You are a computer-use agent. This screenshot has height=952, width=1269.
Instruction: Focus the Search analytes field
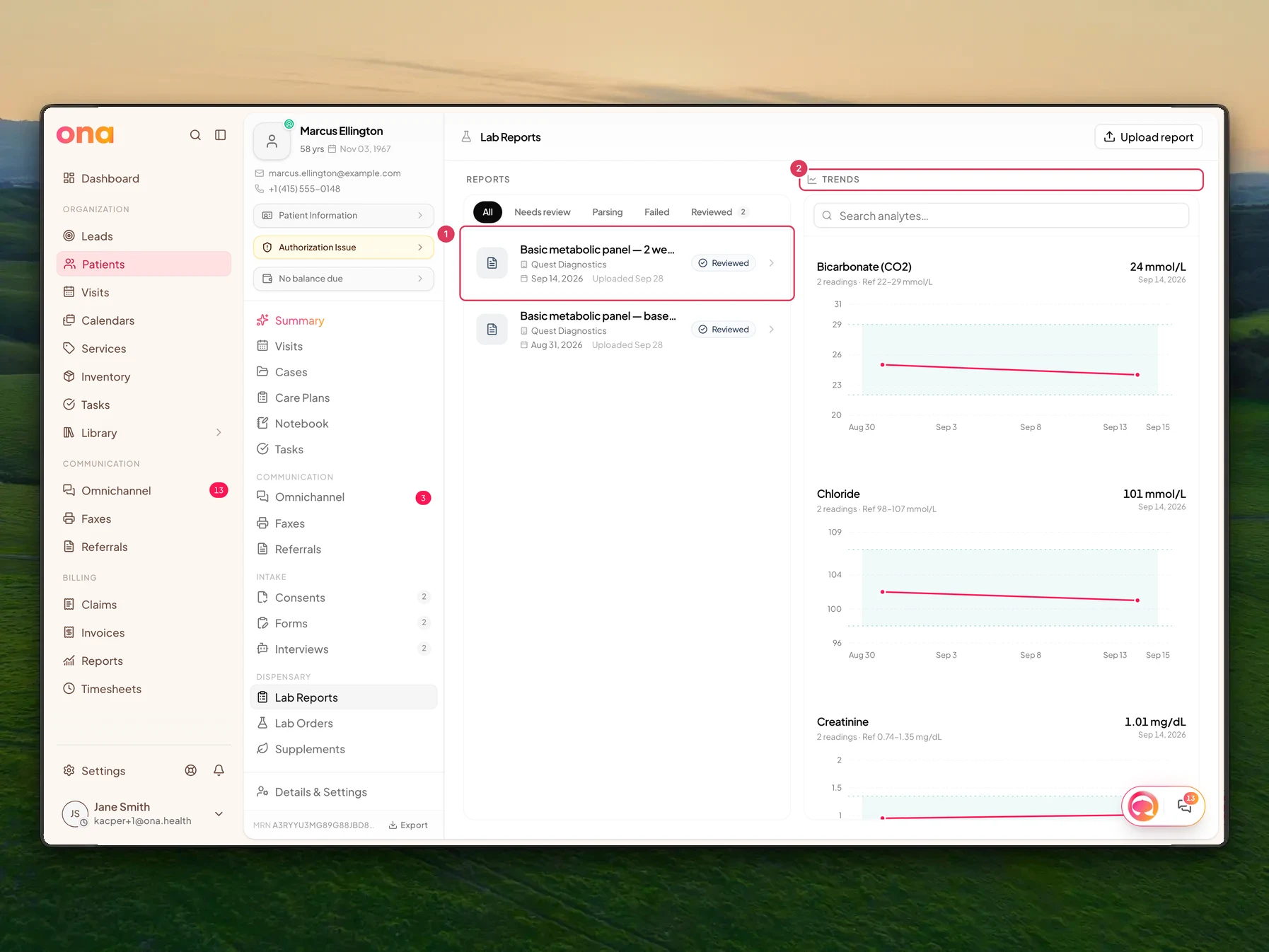pyautogui.click(x=1002, y=216)
